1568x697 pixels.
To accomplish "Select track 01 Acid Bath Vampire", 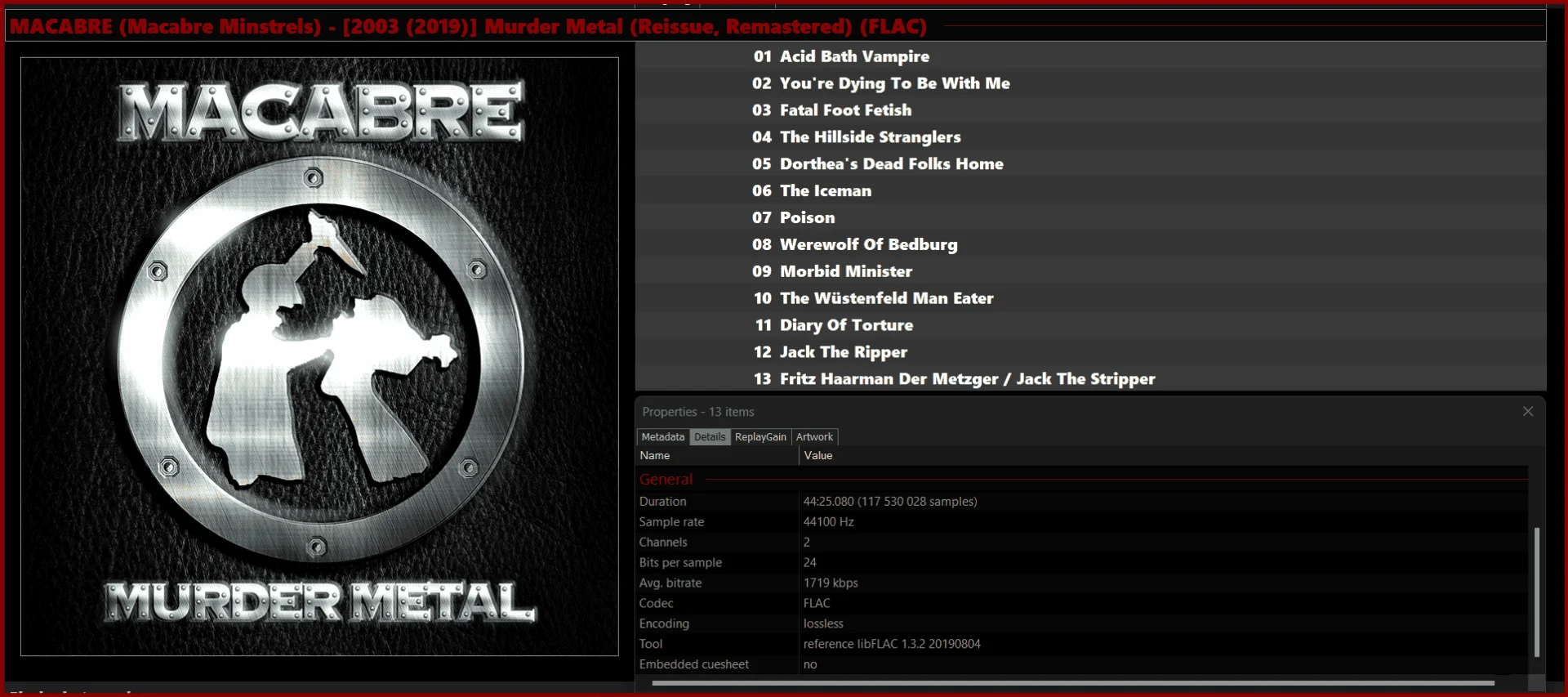I will [1090, 56].
